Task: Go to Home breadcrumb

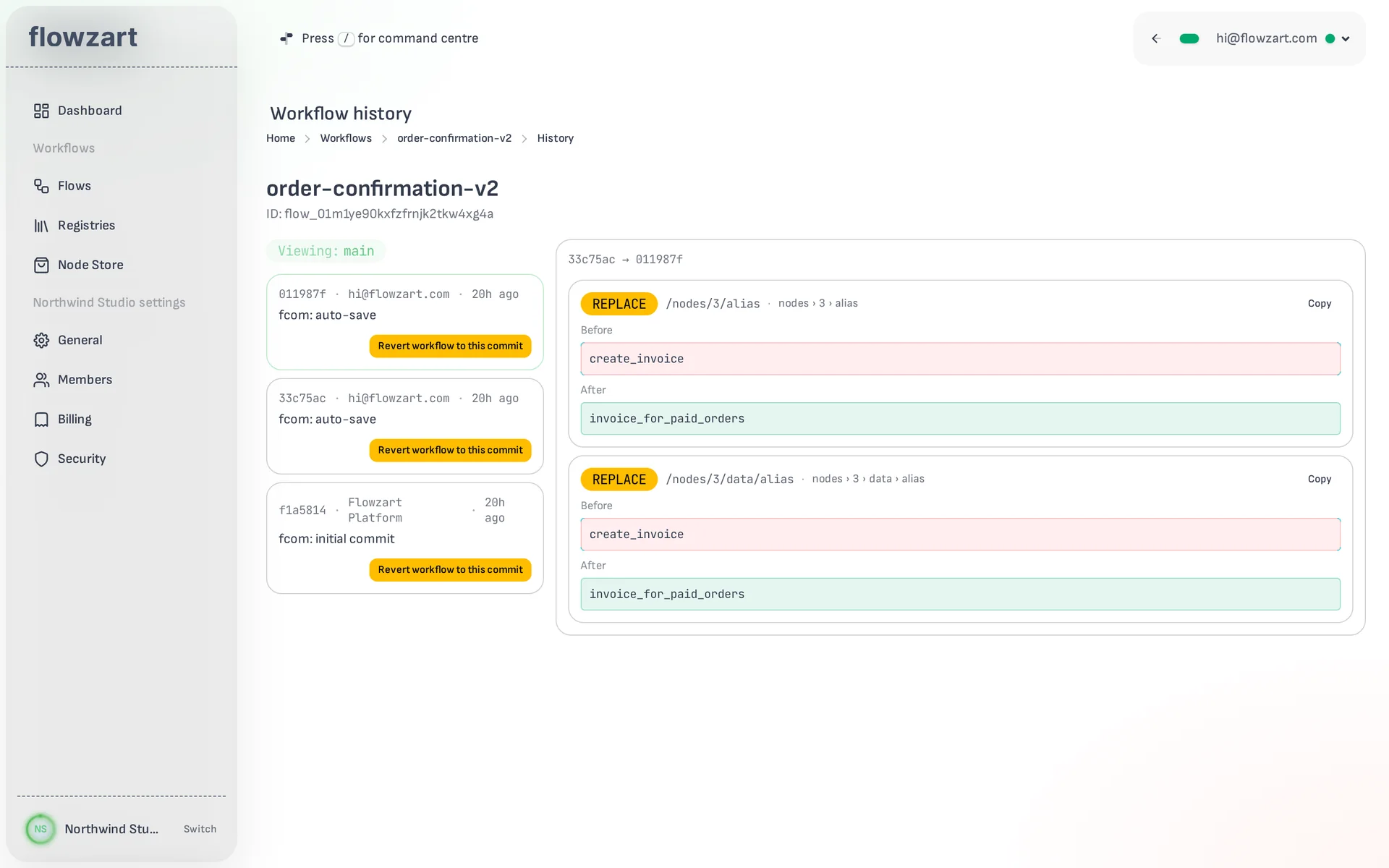Action: 281,138
